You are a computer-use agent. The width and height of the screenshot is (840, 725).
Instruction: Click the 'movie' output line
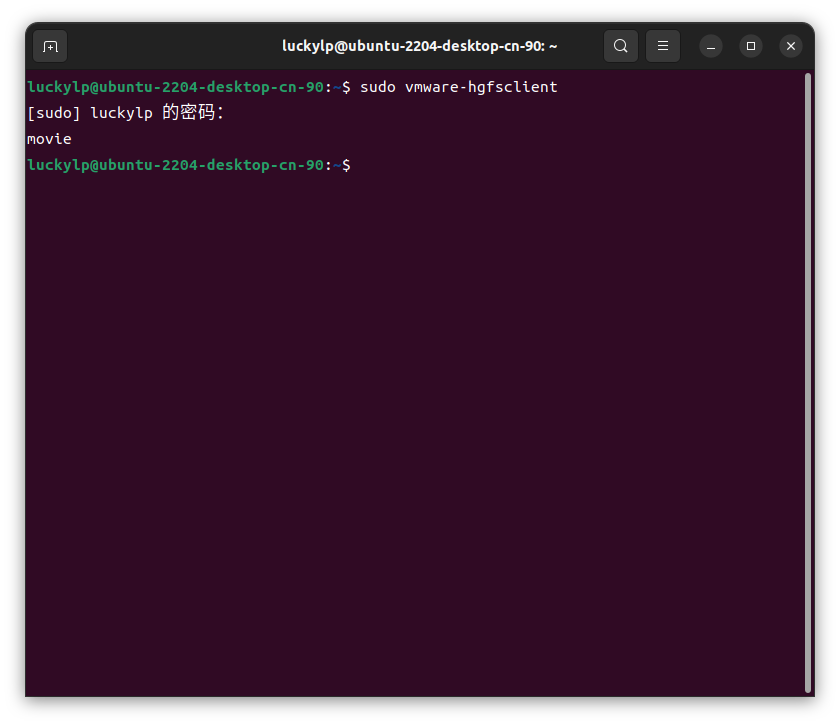coord(49,139)
